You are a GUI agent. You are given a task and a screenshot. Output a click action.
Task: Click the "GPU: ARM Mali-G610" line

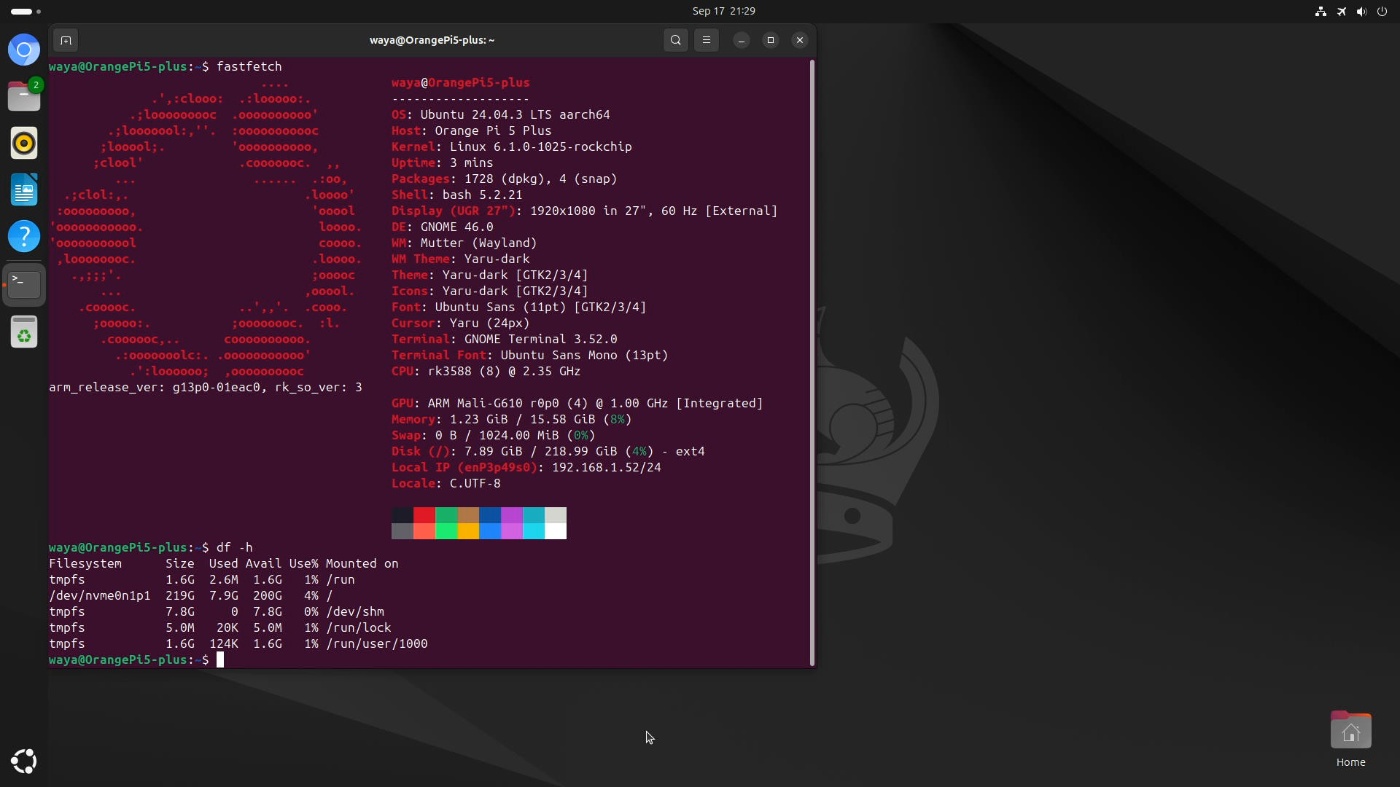click(577, 403)
